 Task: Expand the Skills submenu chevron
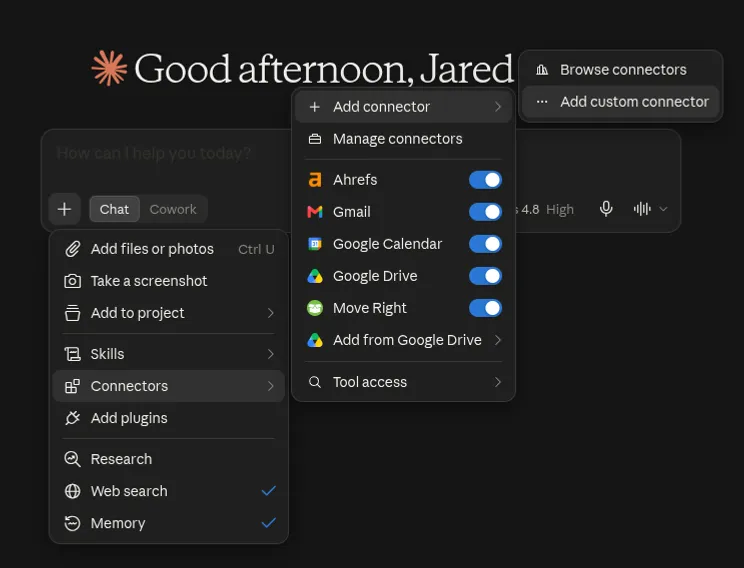(x=270, y=354)
